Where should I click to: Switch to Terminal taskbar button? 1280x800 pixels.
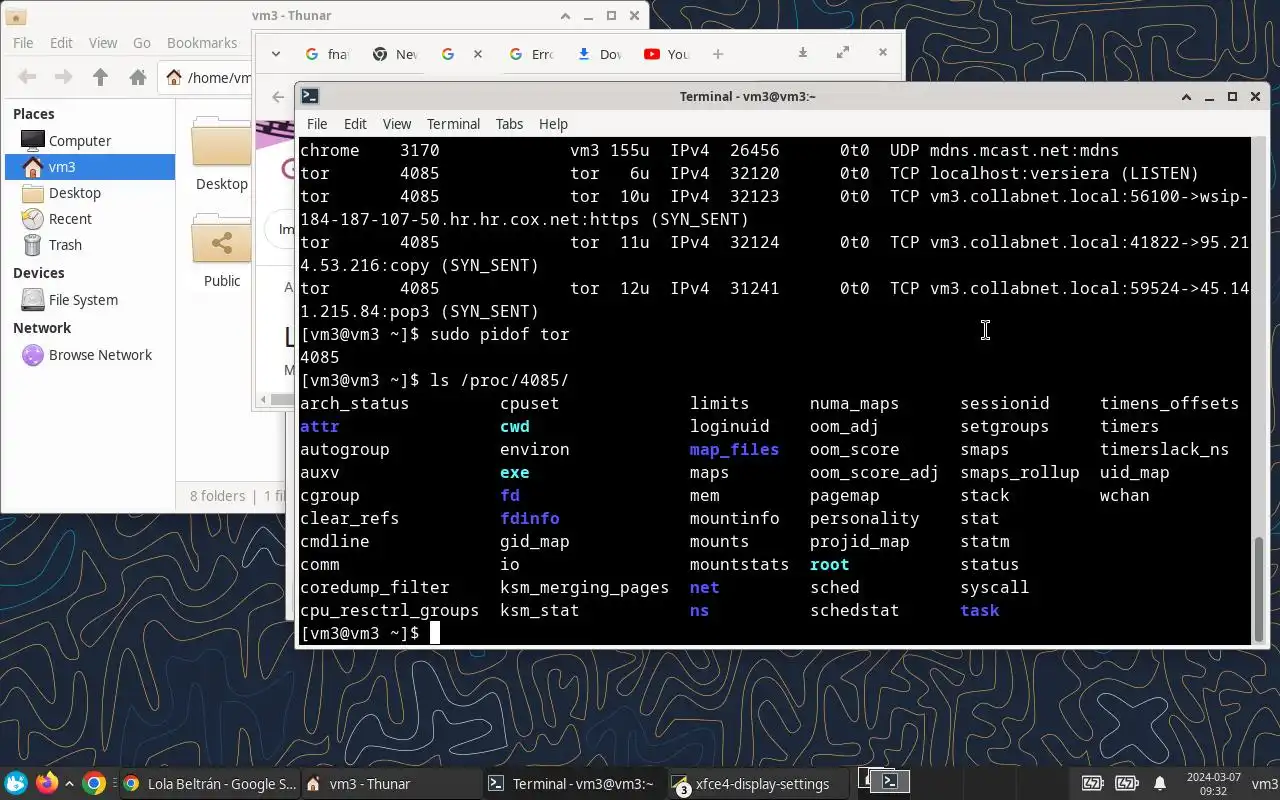click(573, 784)
